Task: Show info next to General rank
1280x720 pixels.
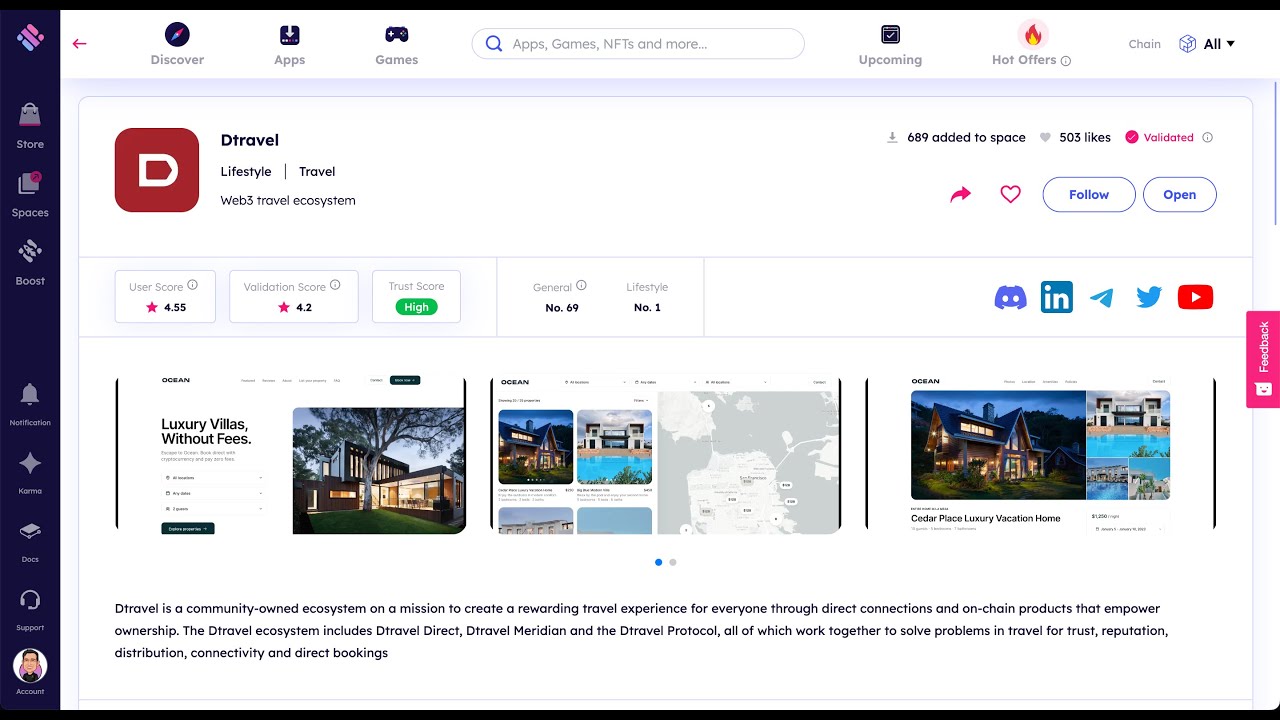Action: (581, 285)
